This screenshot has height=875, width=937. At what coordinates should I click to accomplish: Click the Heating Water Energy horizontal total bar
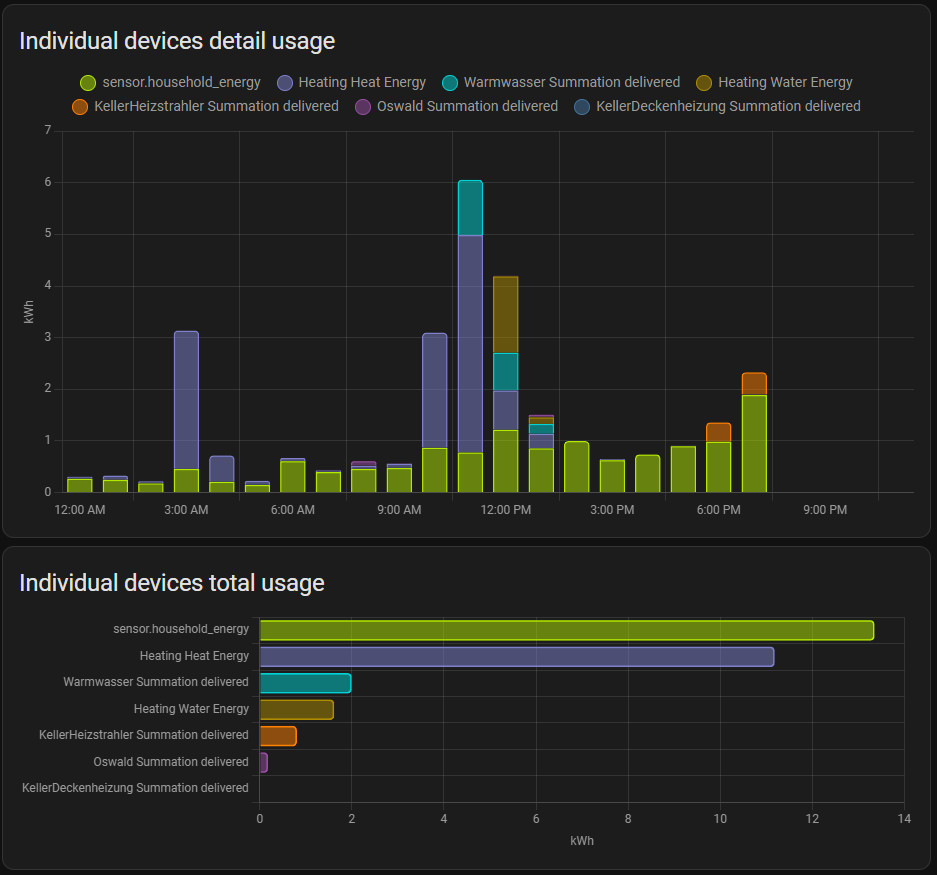click(296, 709)
